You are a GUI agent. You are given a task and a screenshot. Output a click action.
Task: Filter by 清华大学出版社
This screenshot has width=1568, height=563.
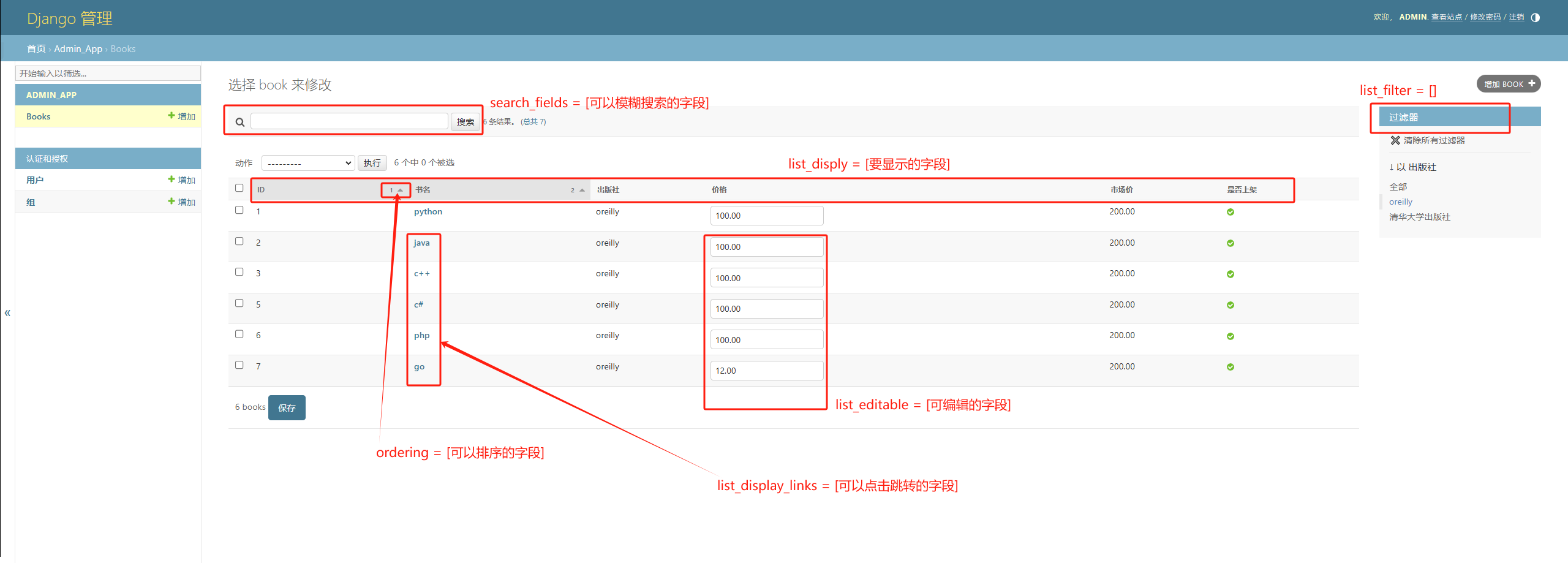[1420, 217]
